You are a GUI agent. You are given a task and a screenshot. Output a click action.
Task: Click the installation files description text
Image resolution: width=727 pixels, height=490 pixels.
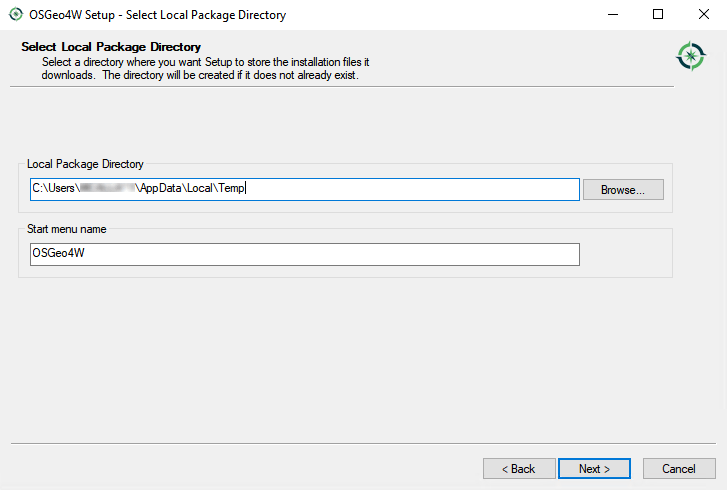click(x=205, y=68)
